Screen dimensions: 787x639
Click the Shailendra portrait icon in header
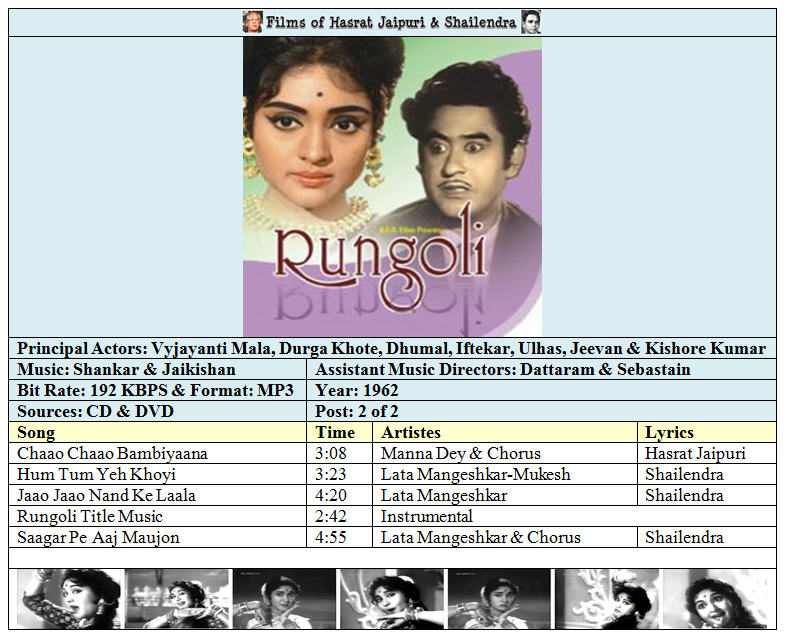coord(531,22)
